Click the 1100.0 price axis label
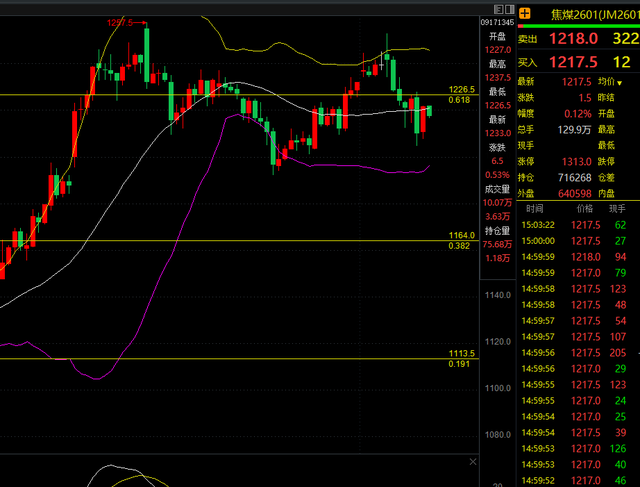This screenshot has height=487, width=640. tap(498, 388)
